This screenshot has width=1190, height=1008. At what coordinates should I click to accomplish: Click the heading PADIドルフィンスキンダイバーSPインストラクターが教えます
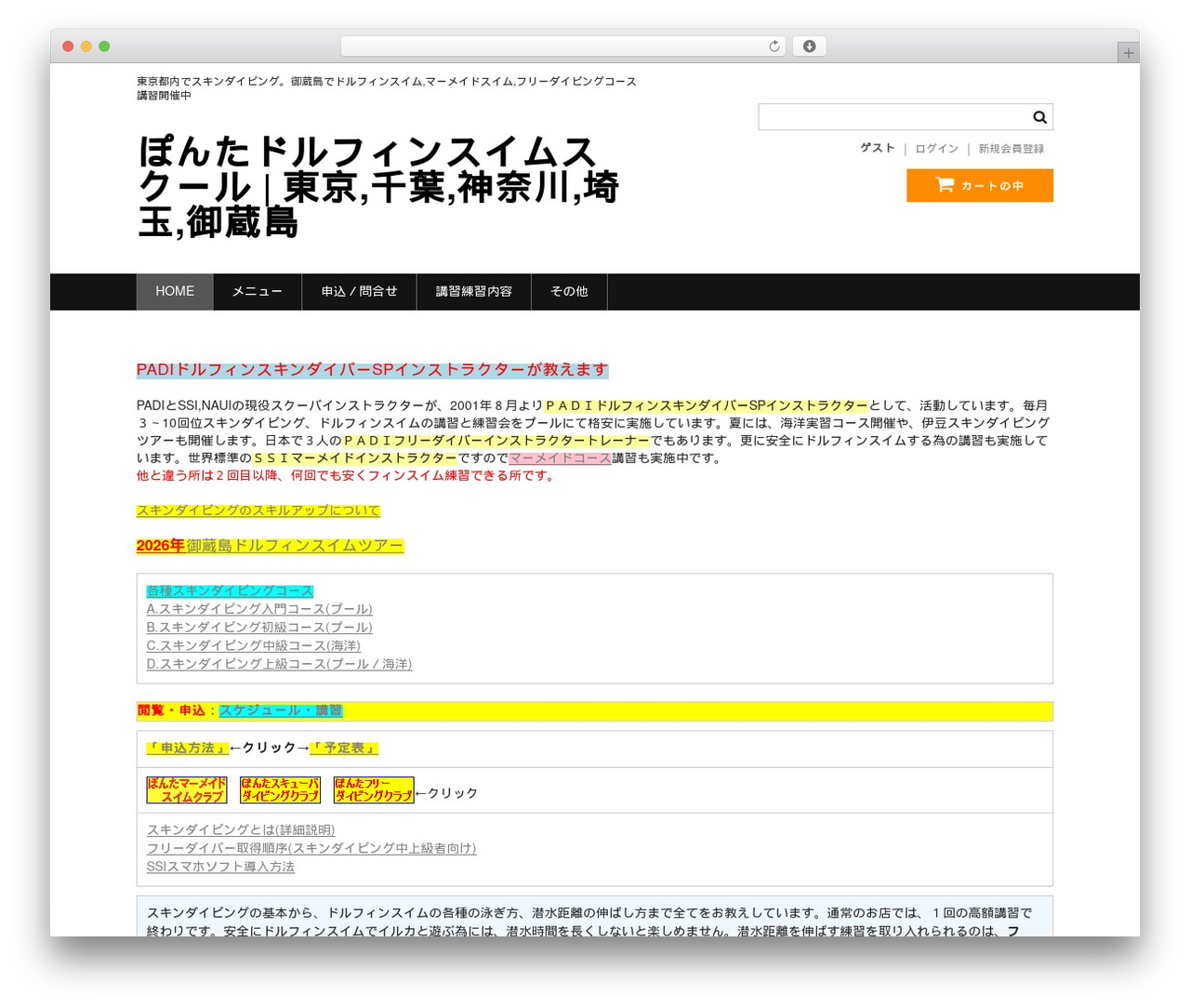click(373, 370)
